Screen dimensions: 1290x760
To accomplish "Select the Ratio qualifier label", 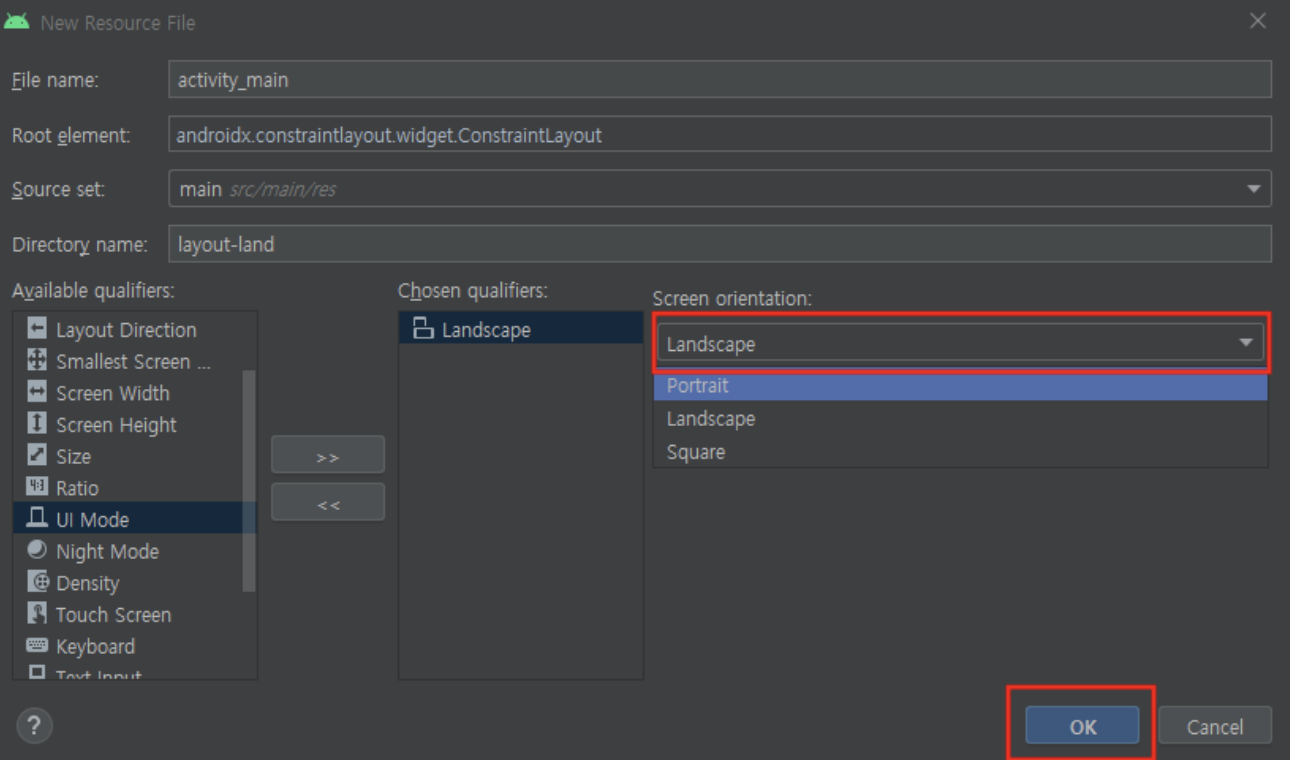I will (x=77, y=488).
